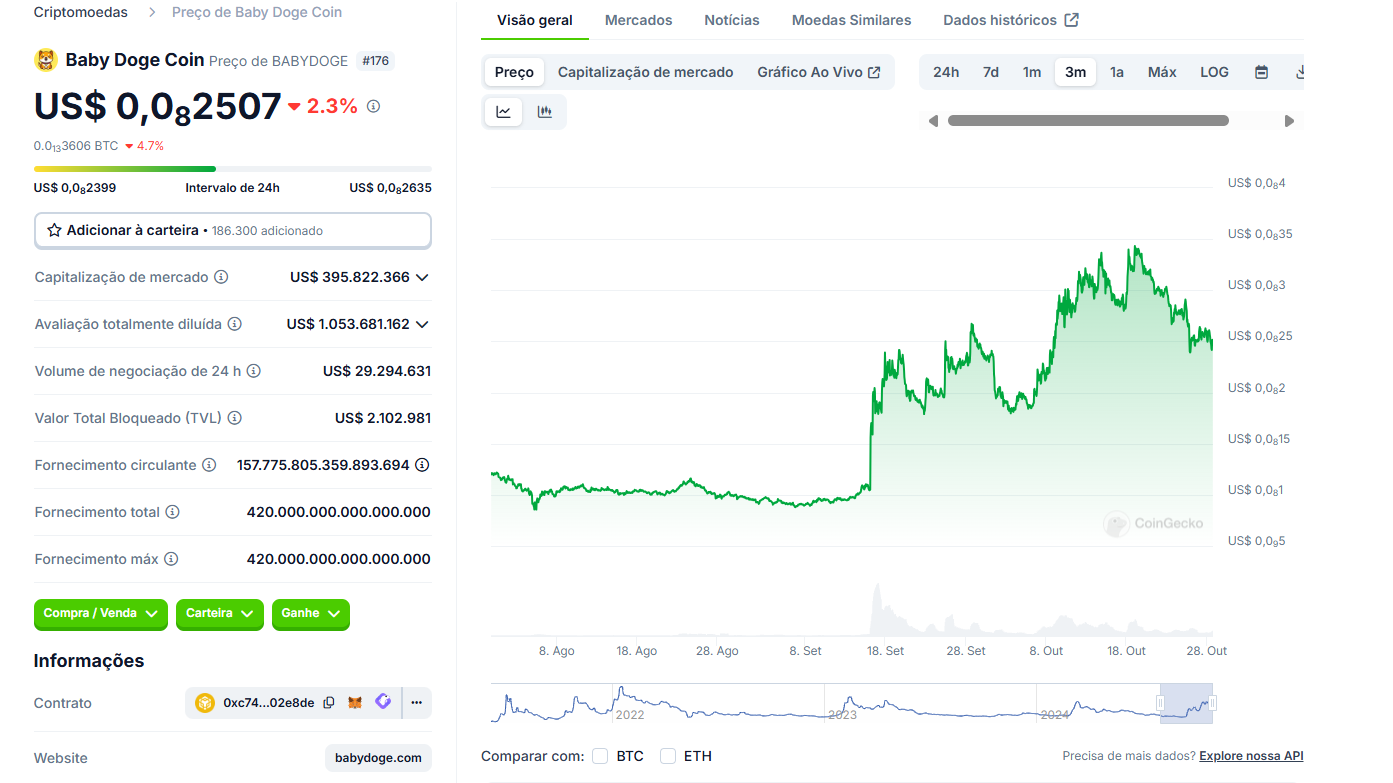The width and height of the screenshot is (1393, 783).
Task: Add token to MetaMask via fox icon
Action: point(355,703)
